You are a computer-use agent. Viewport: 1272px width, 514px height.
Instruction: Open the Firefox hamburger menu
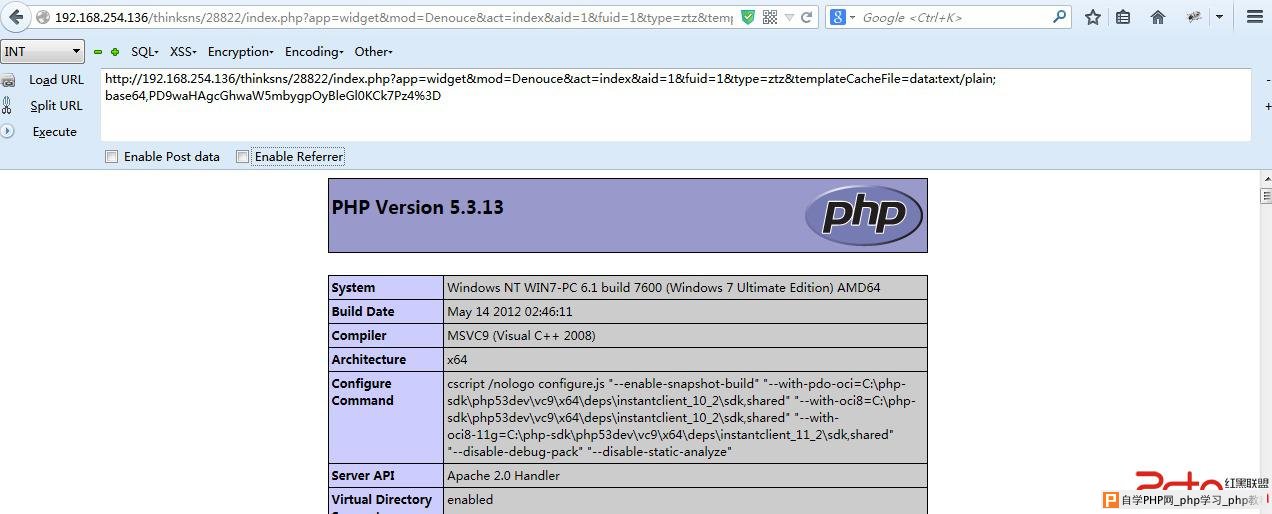pos(1254,17)
